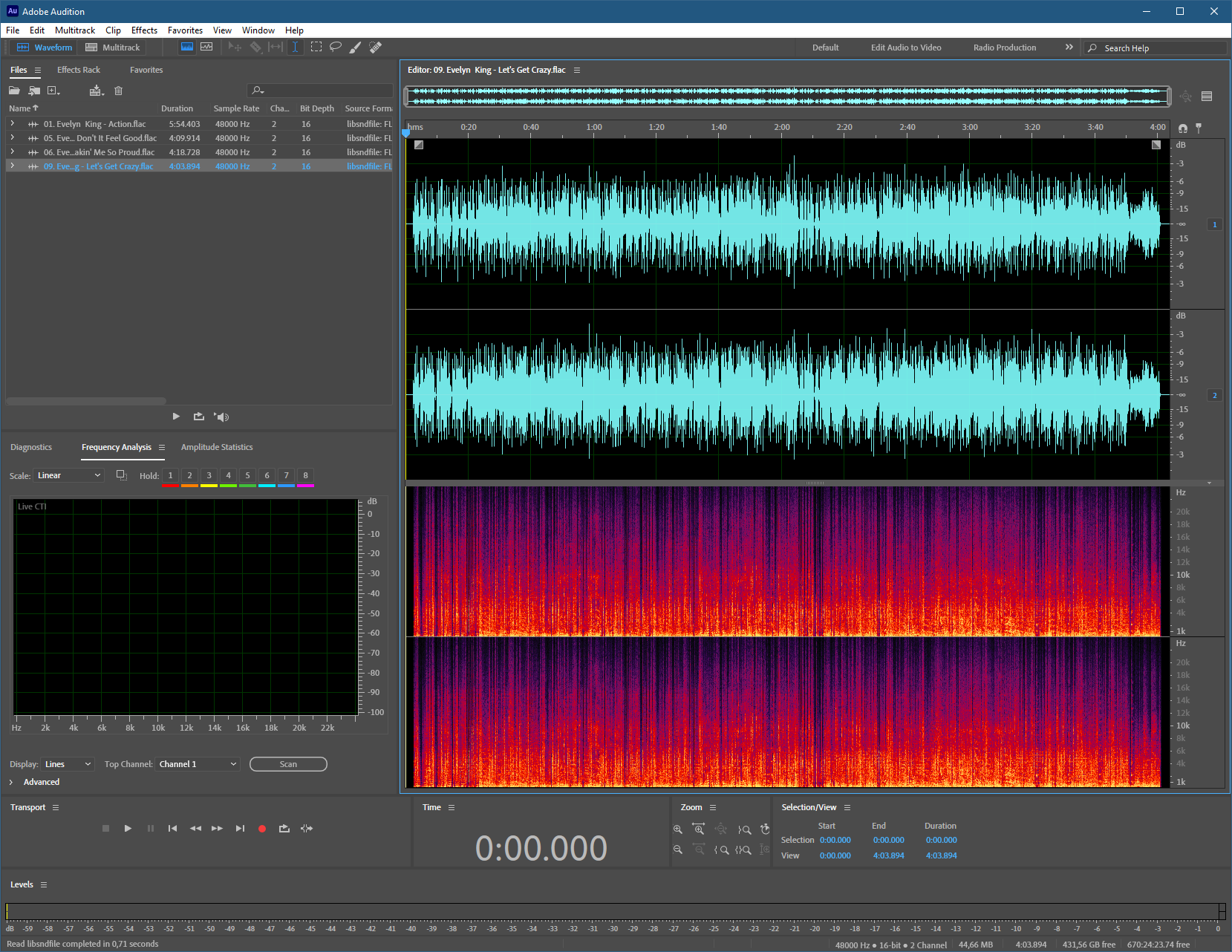Screen dimensions: 1232x952
Task: Delete selected file with trash icon
Action: [118, 91]
